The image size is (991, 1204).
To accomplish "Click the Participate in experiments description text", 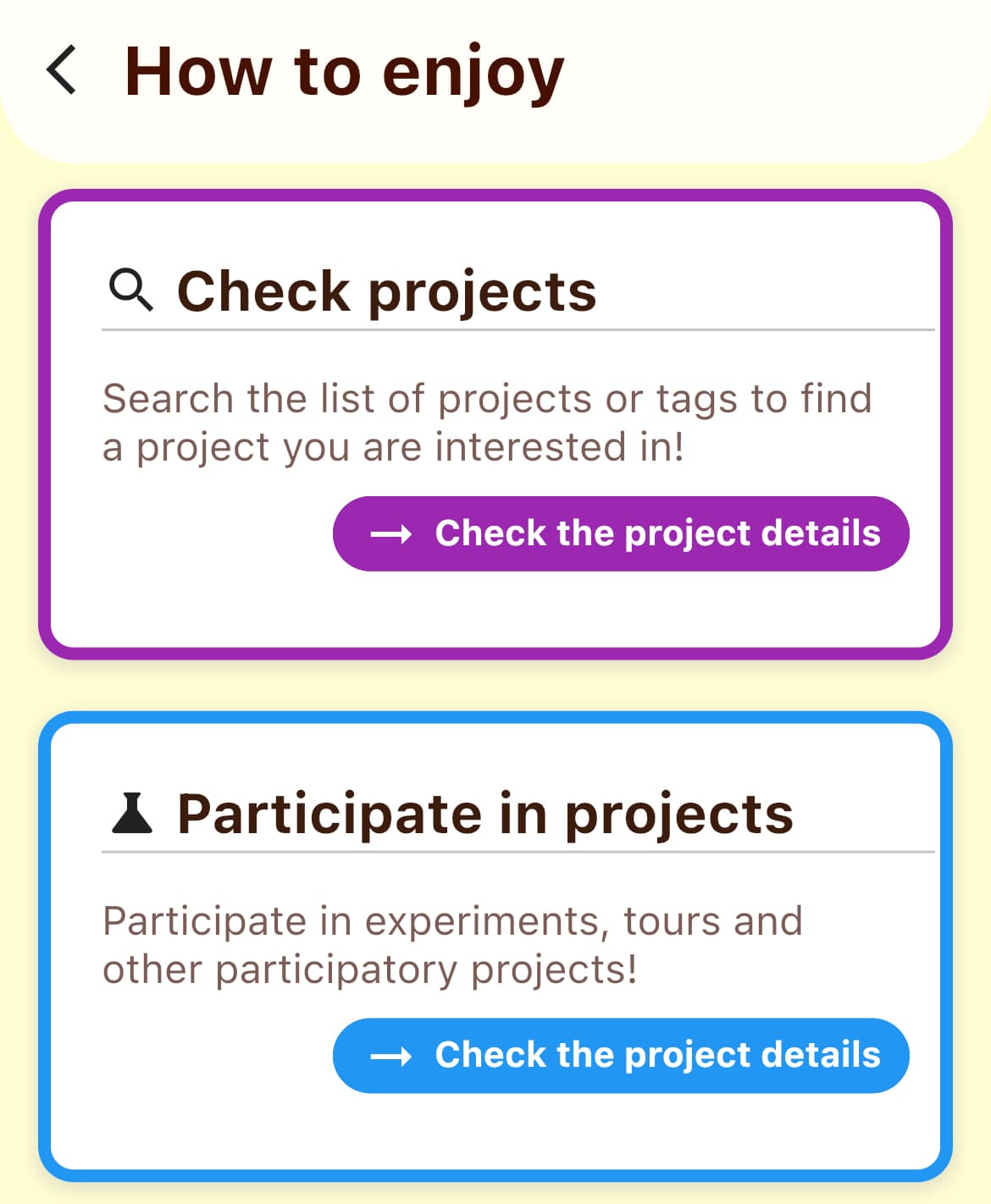I will [x=452, y=945].
